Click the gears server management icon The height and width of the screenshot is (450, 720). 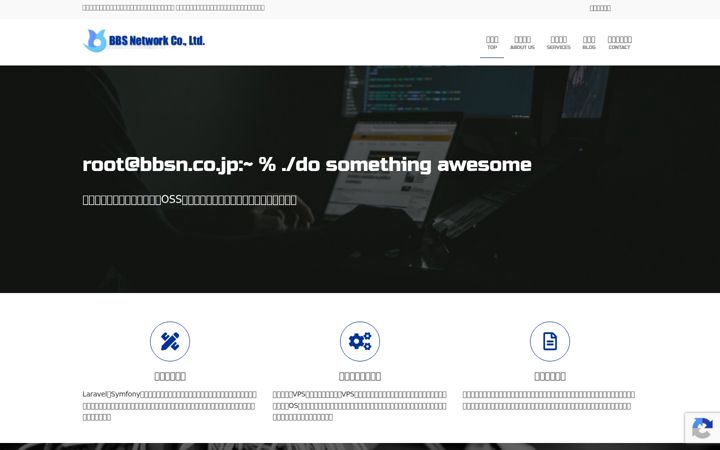(360, 341)
